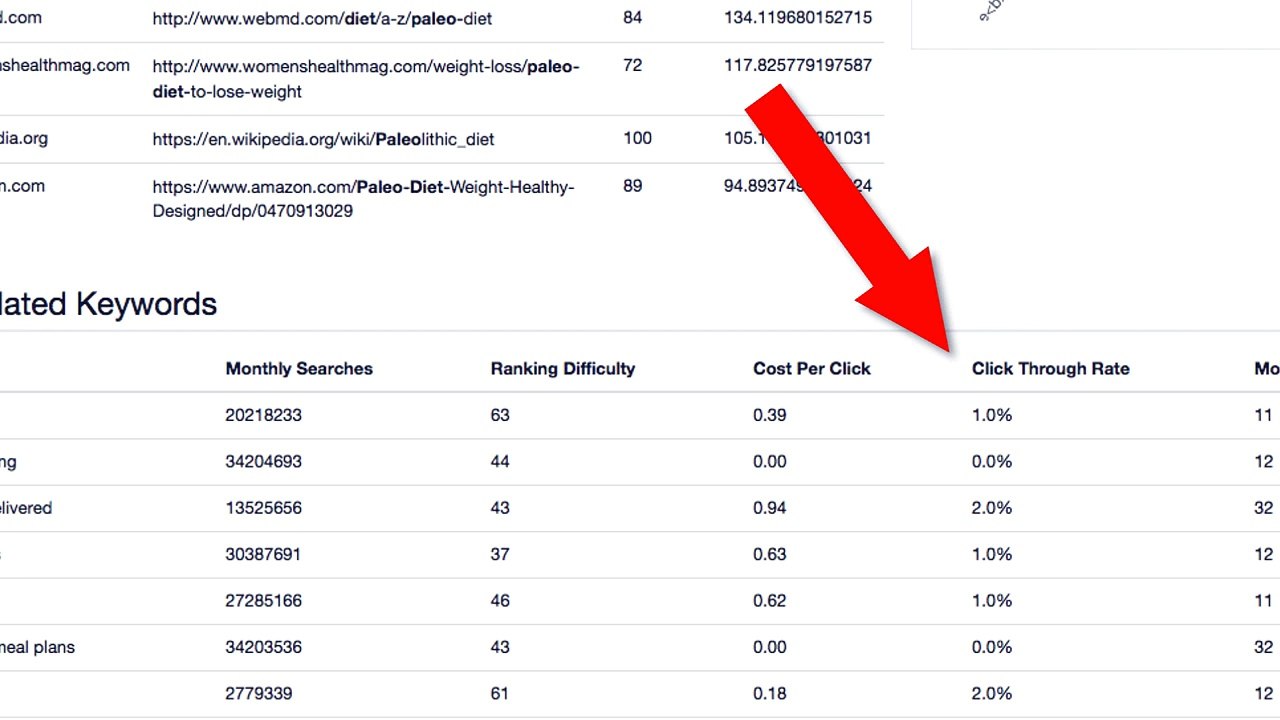The image size is (1280, 720).
Task: Sort by Click Through Rate column header
Action: coord(1051,368)
